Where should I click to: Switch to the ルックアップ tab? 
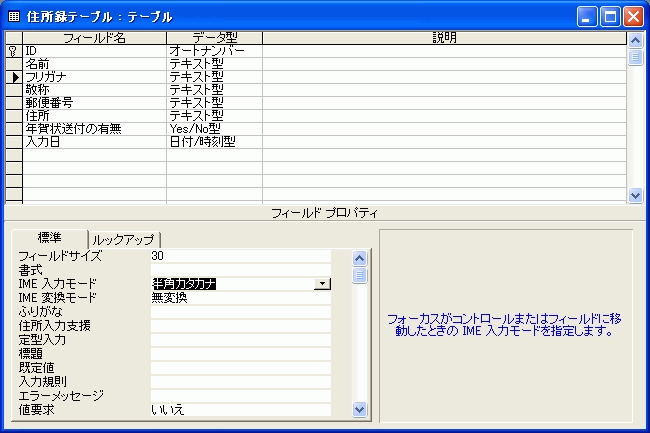point(124,239)
